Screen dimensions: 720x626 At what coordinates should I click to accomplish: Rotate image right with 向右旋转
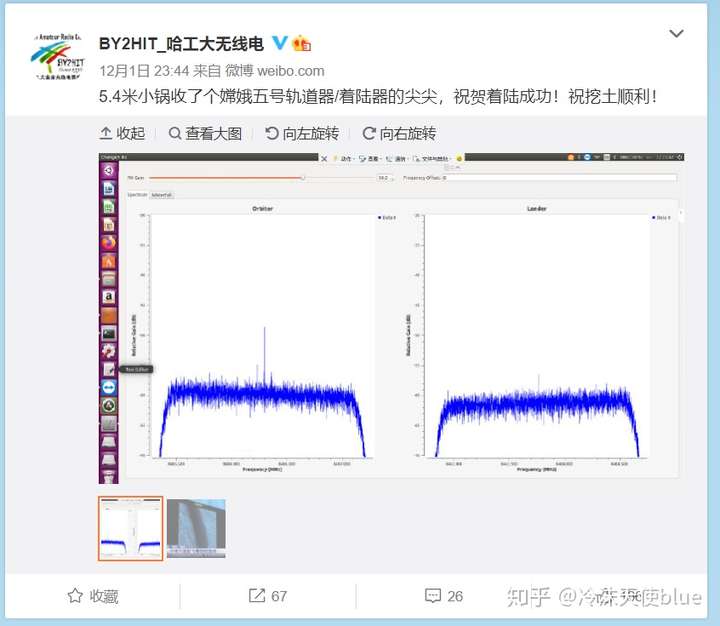point(399,133)
